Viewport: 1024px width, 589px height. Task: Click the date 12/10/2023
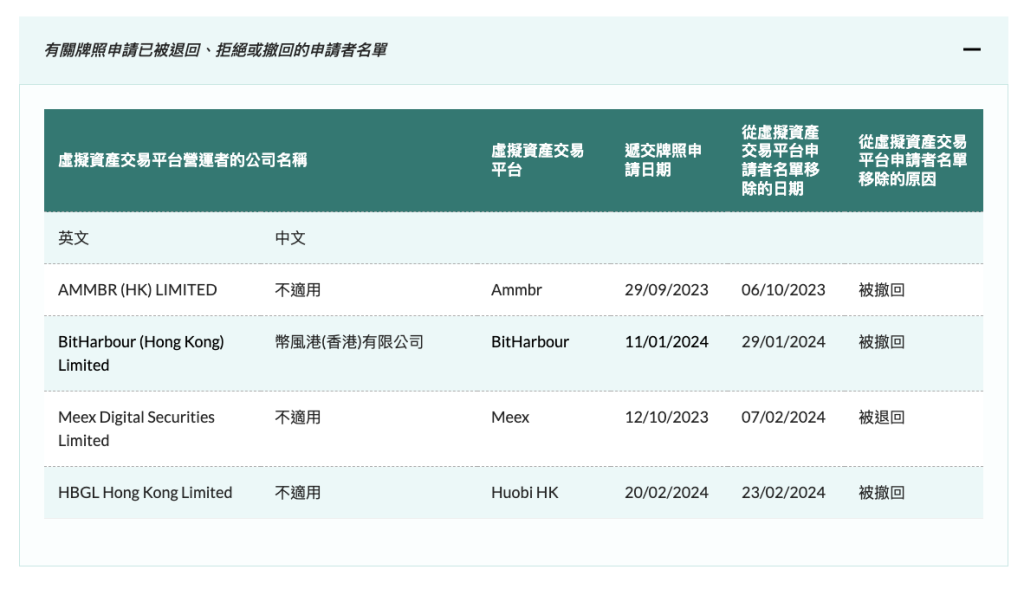[x=666, y=417]
